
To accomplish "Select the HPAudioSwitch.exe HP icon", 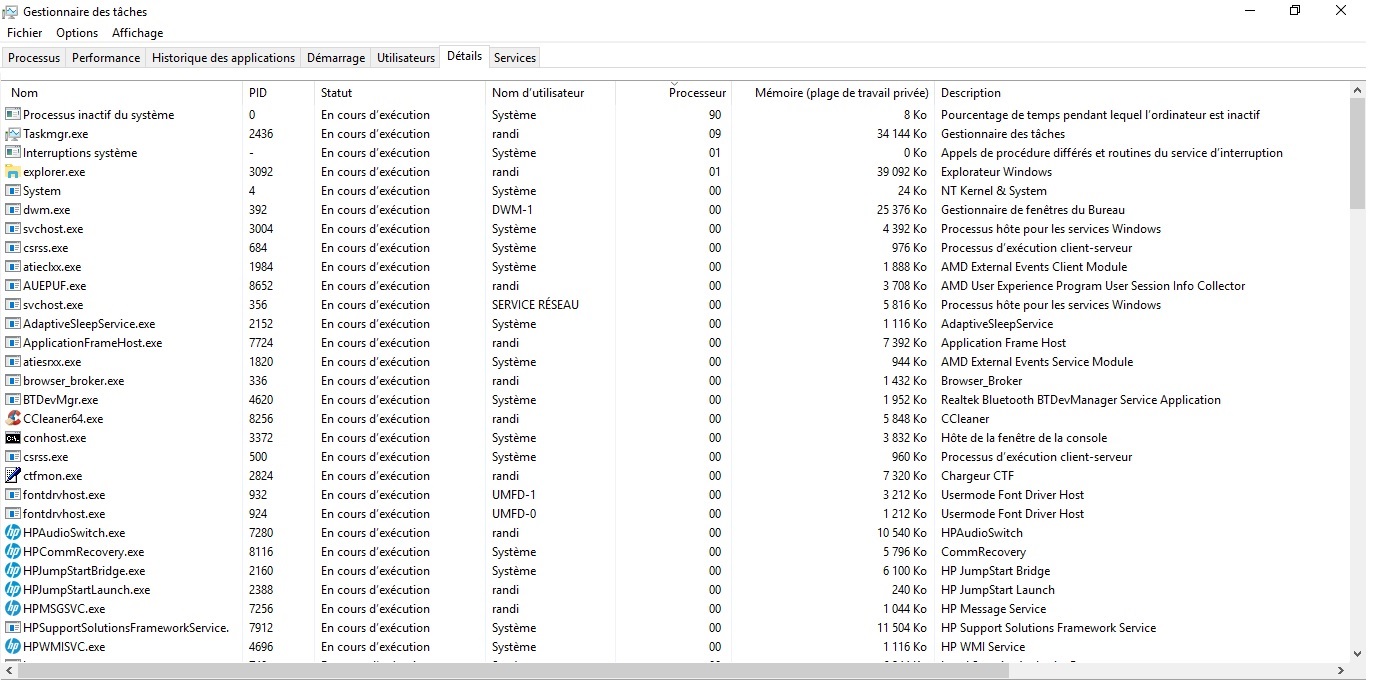I will pyautogui.click(x=13, y=533).
